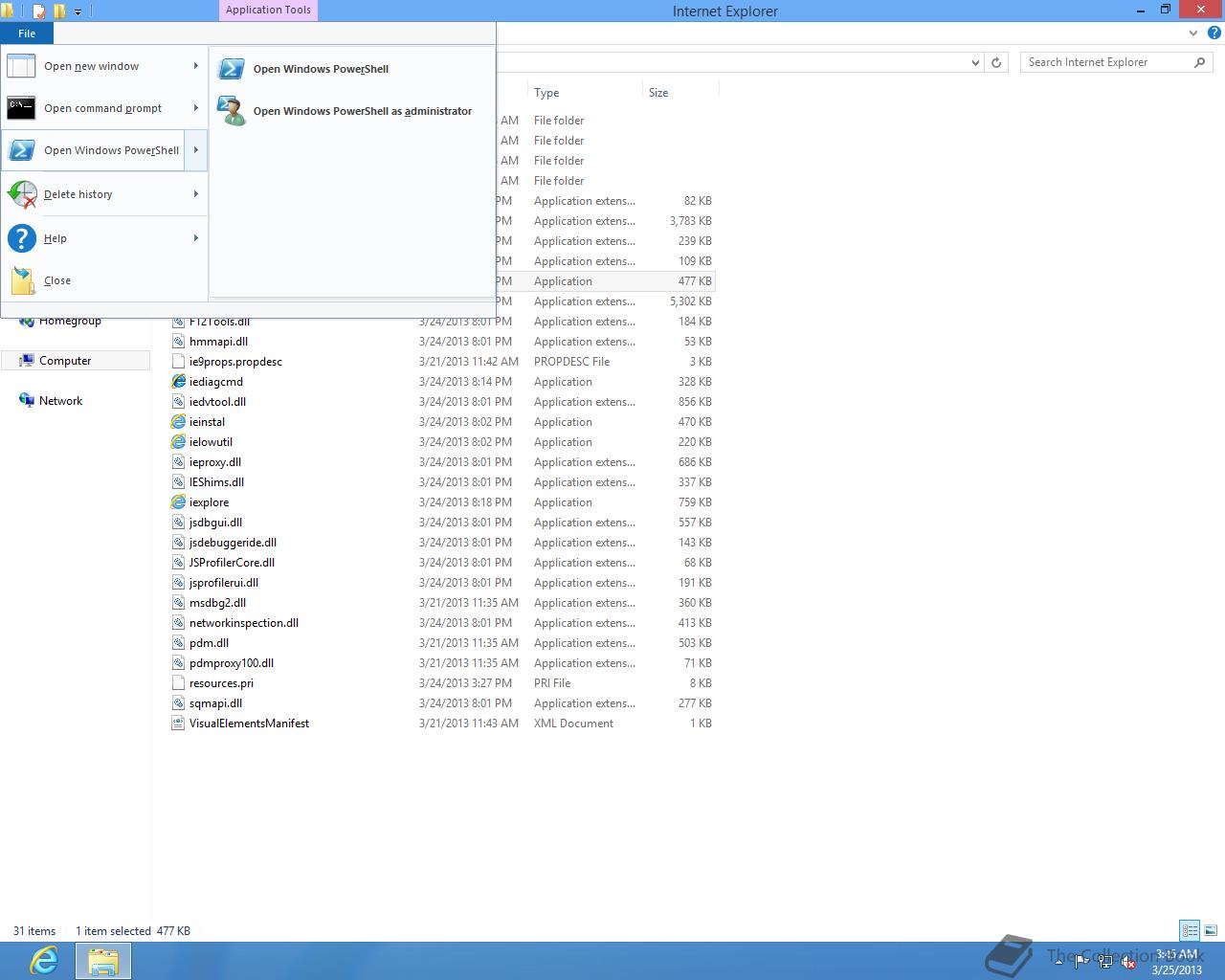Click File Explorer icon on the taskbar
Image resolution: width=1225 pixels, height=980 pixels.
[102, 961]
